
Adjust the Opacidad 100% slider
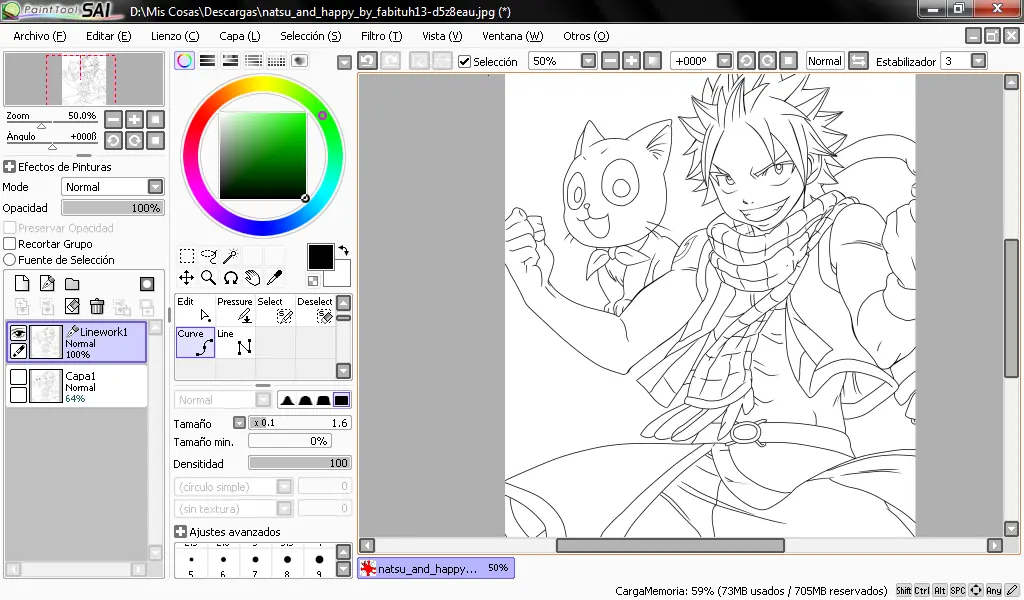[x=112, y=208]
